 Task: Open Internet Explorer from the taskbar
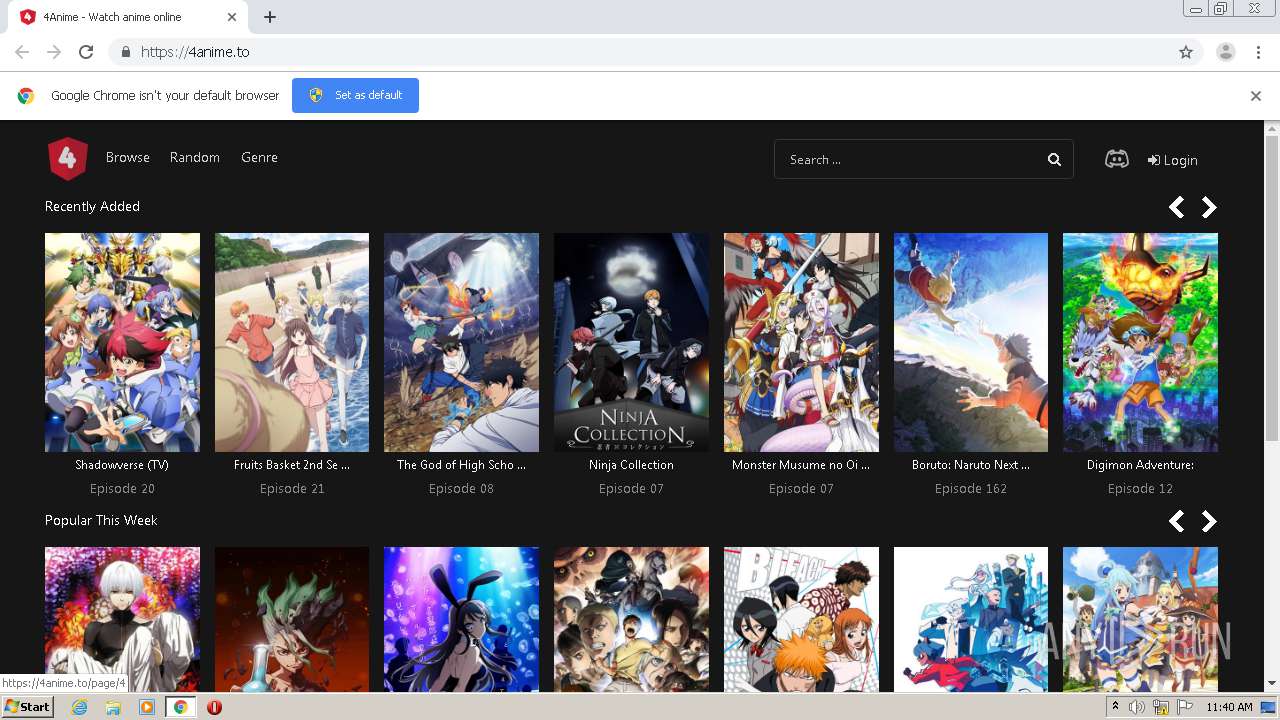pyautogui.click(x=79, y=707)
